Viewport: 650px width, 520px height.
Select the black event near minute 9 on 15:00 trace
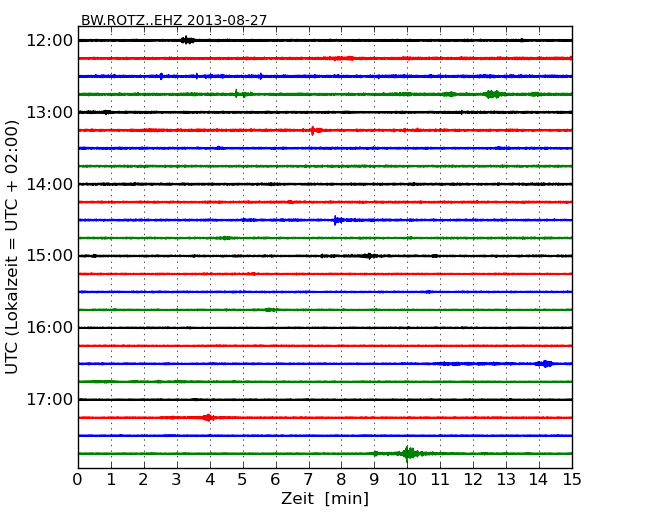[x=369, y=256]
